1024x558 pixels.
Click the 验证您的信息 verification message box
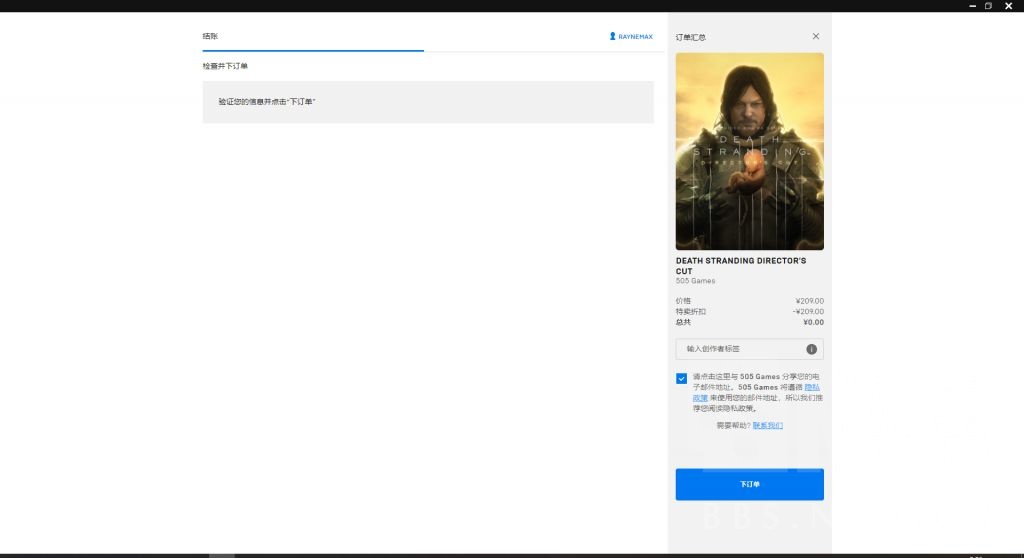click(x=428, y=102)
